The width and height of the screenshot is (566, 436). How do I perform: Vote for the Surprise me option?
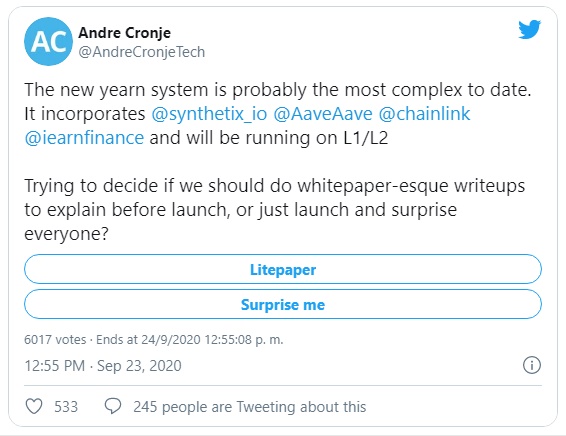pyautogui.click(x=283, y=304)
